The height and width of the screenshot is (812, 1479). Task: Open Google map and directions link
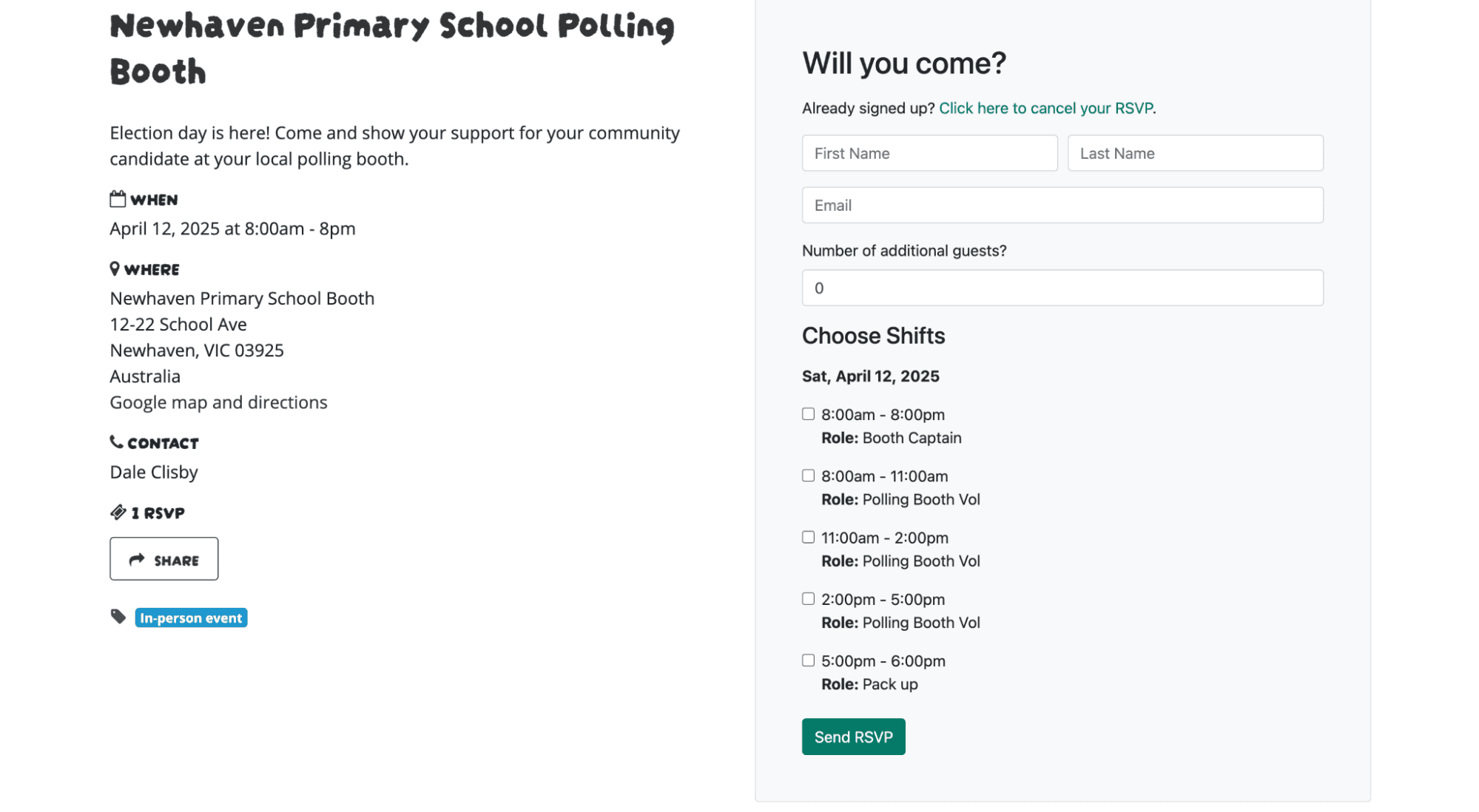(x=218, y=402)
